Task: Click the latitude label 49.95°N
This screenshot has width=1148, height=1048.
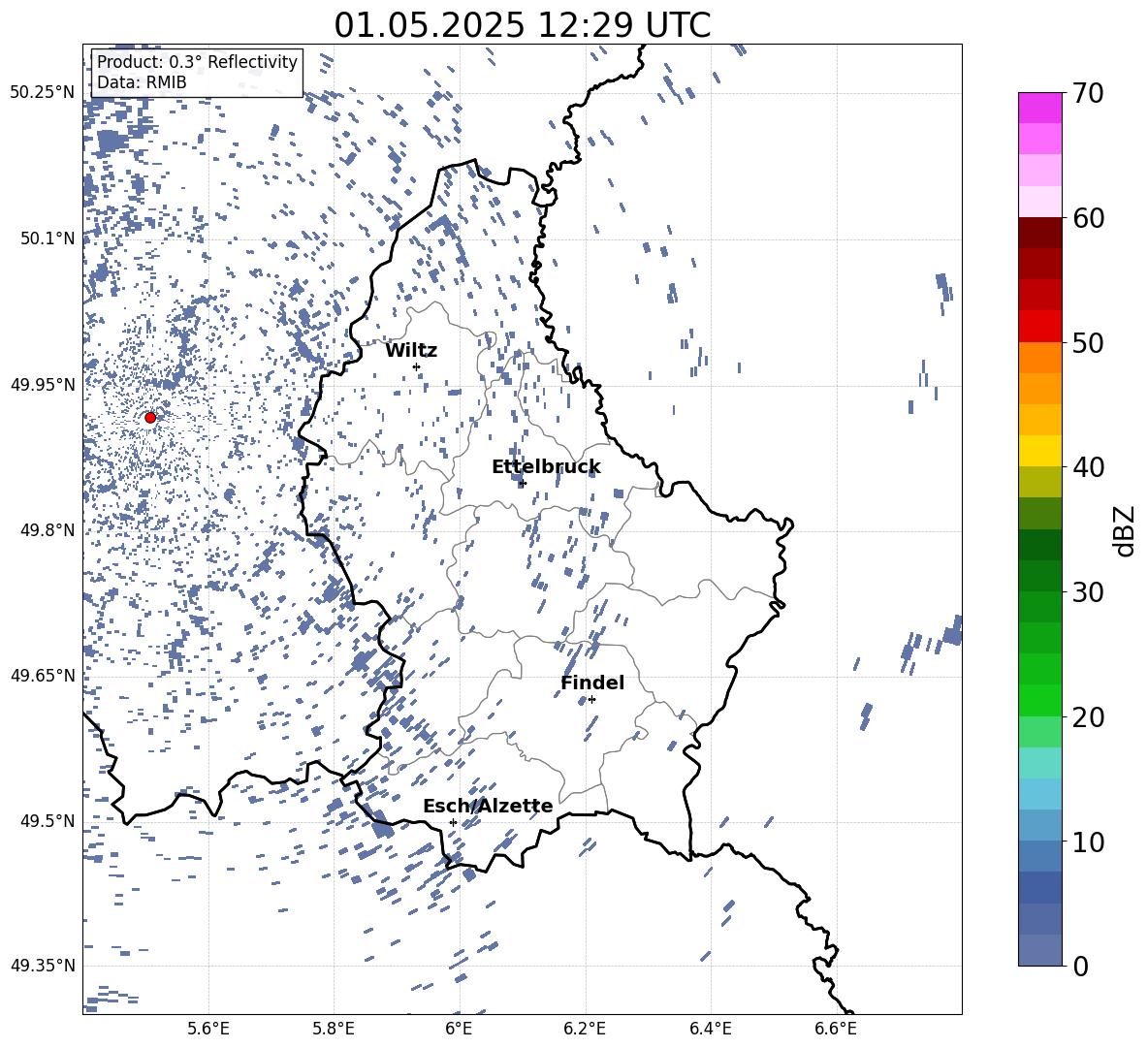Action: pyautogui.click(x=43, y=384)
